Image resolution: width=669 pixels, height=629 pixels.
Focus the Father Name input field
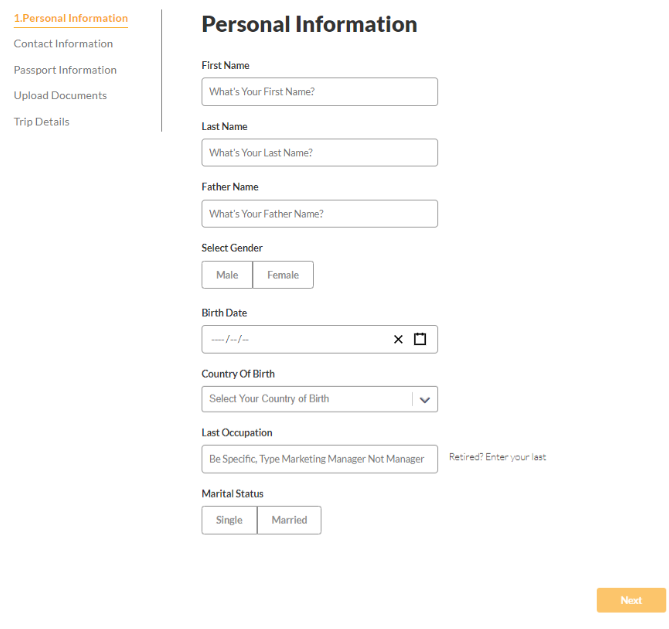tap(320, 214)
